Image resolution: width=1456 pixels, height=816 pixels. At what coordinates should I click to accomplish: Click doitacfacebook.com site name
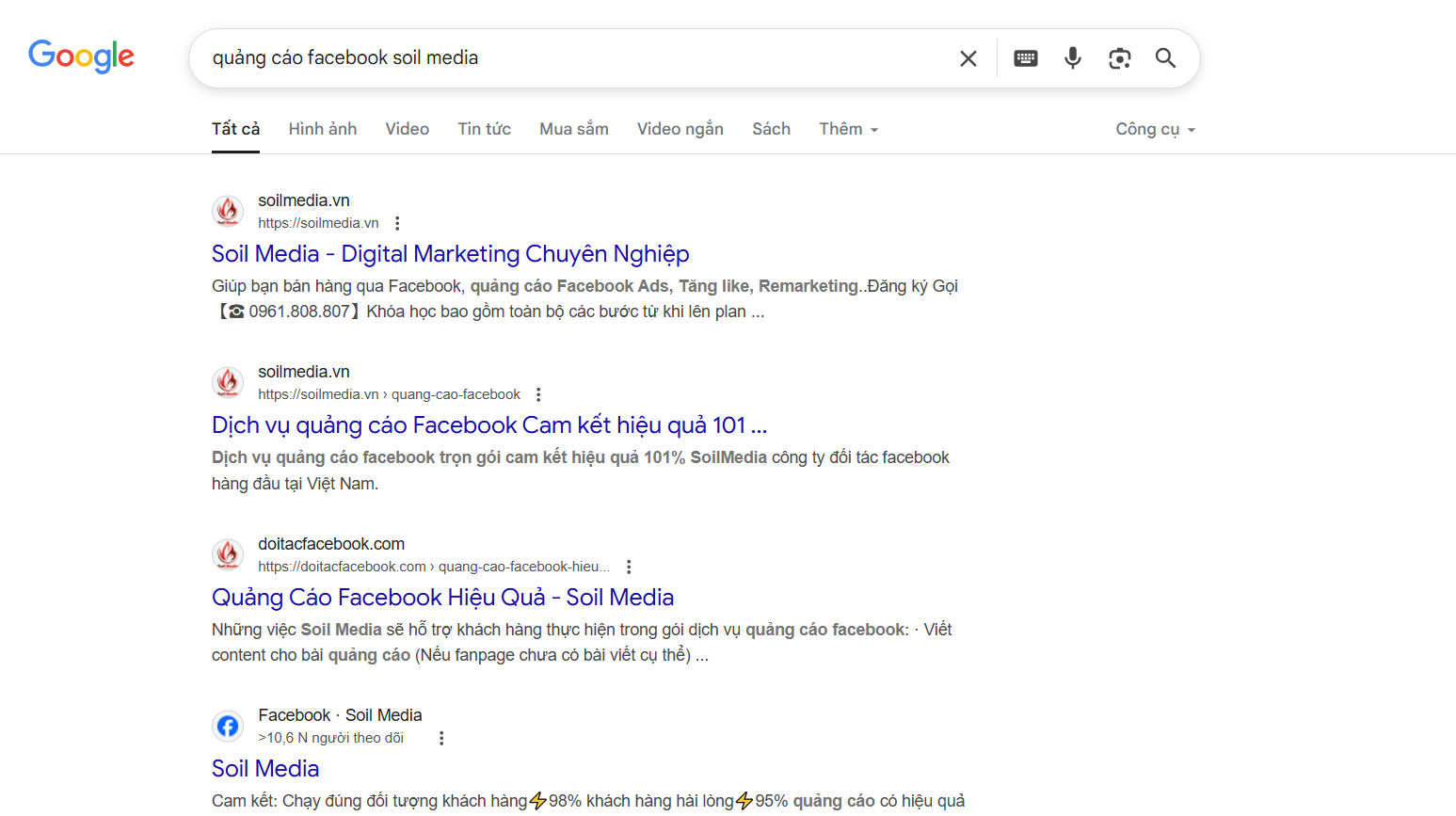[x=331, y=544]
